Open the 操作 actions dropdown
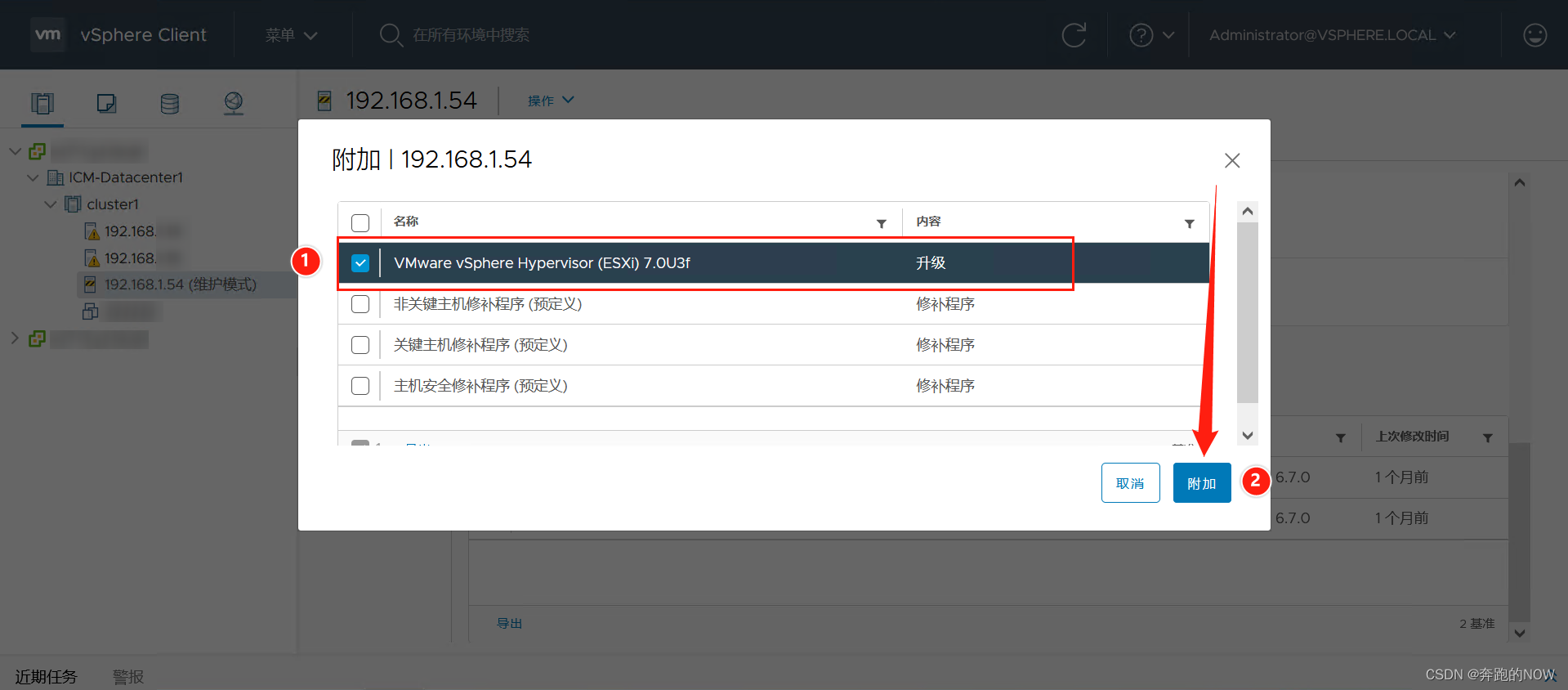Viewport: 1568px width, 690px height. pyautogui.click(x=551, y=101)
